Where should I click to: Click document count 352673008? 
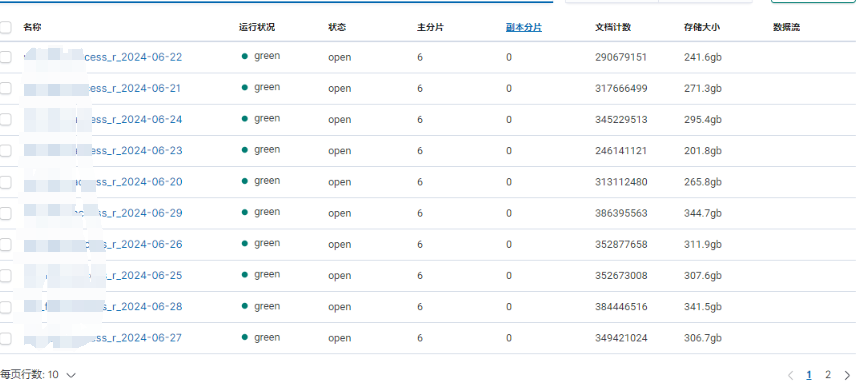(x=621, y=276)
